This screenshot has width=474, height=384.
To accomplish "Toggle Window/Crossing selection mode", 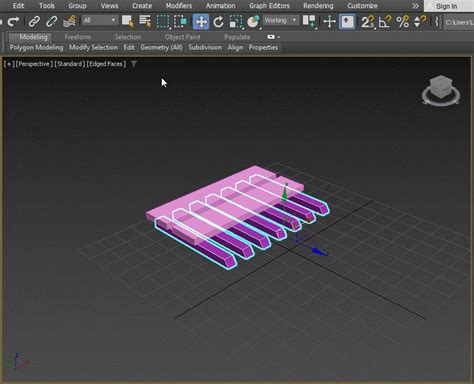I will [x=180, y=22].
